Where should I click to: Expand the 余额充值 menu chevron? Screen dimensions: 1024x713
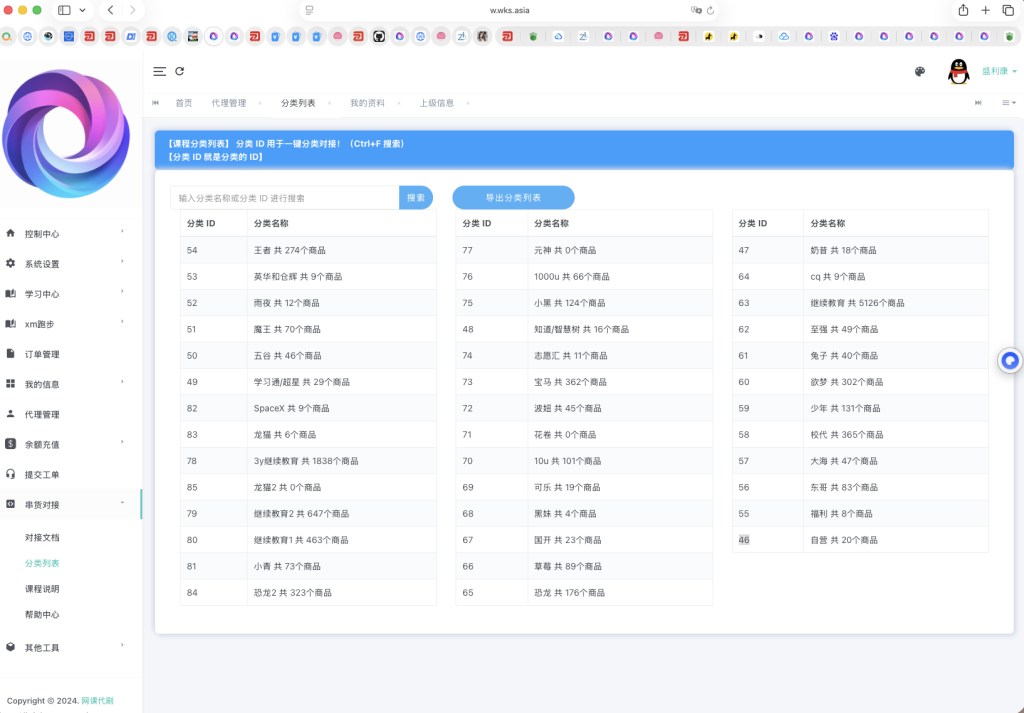[122, 441]
